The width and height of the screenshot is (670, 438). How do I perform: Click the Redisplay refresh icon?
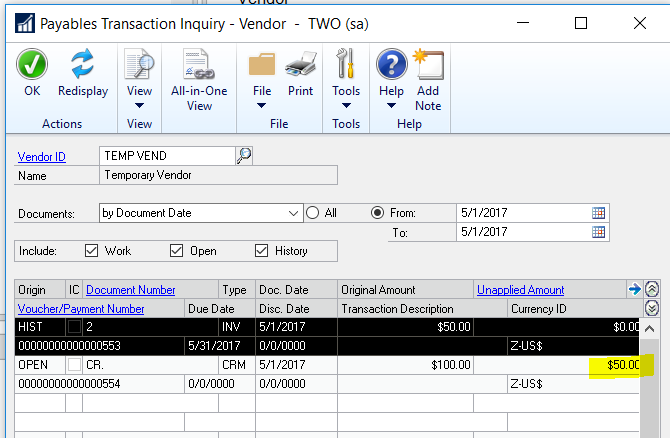[82, 66]
